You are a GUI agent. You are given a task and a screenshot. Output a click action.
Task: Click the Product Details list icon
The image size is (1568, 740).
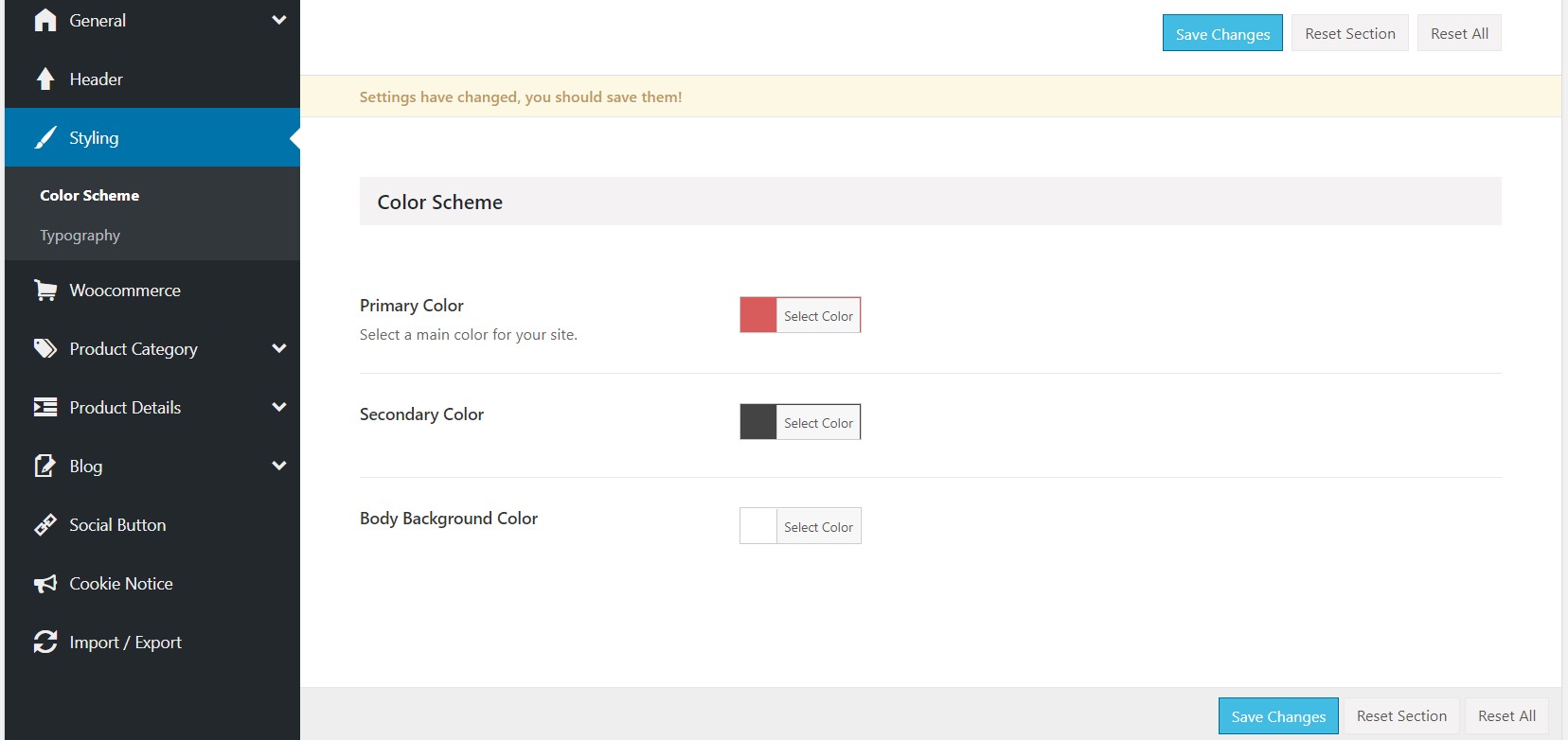pos(45,408)
